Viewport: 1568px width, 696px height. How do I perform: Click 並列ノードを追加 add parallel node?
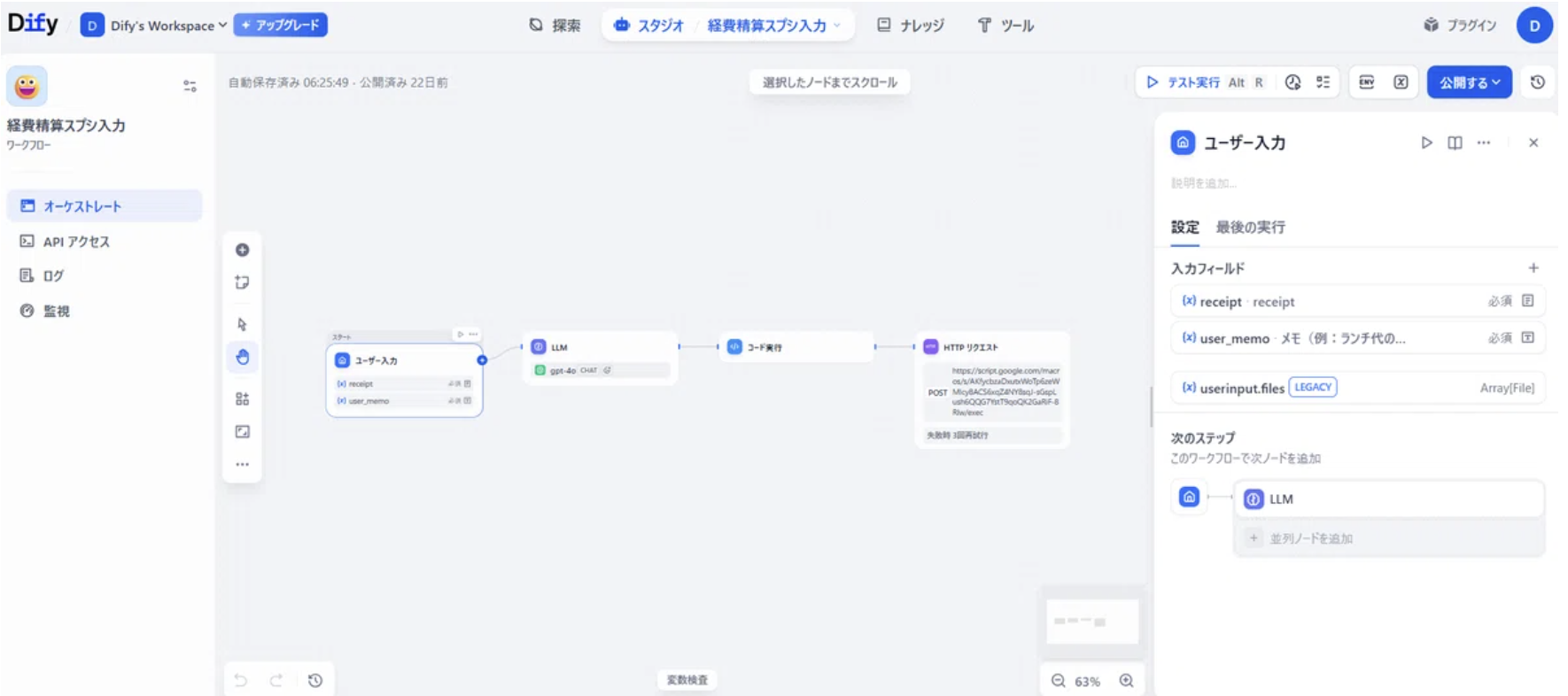point(1389,538)
